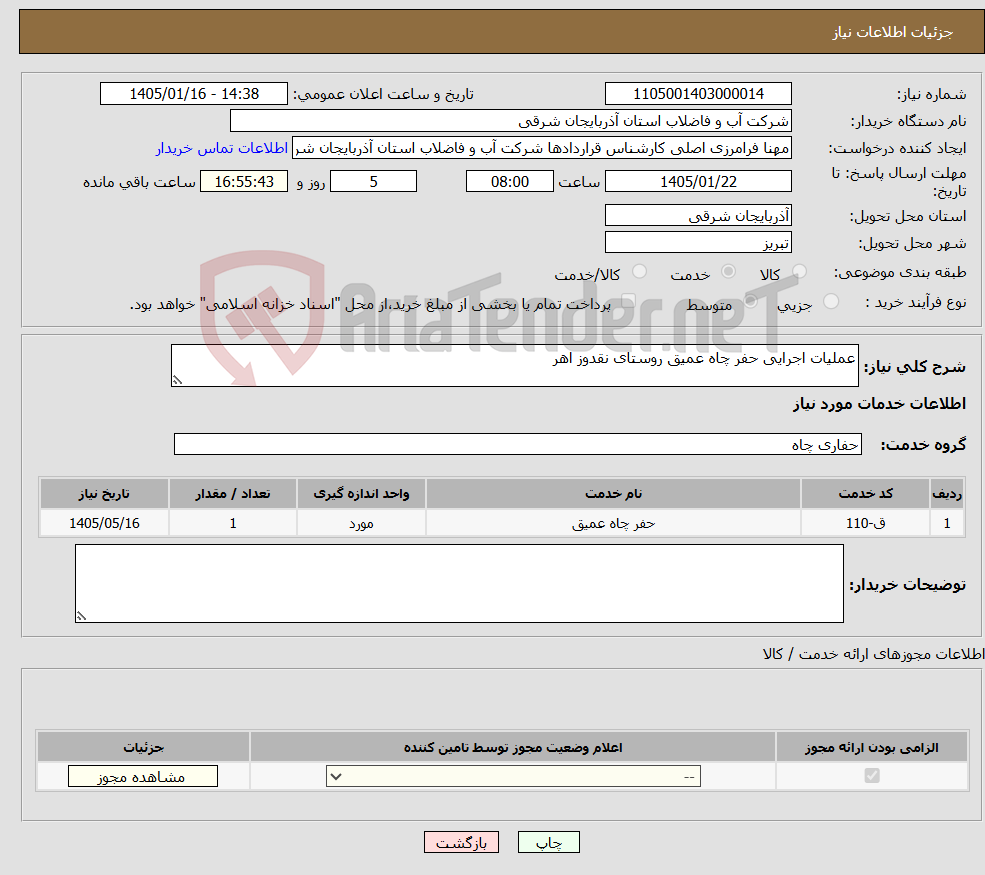Click the buyer notes textarea
This screenshot has height=875, width=985.
point(459,584)
